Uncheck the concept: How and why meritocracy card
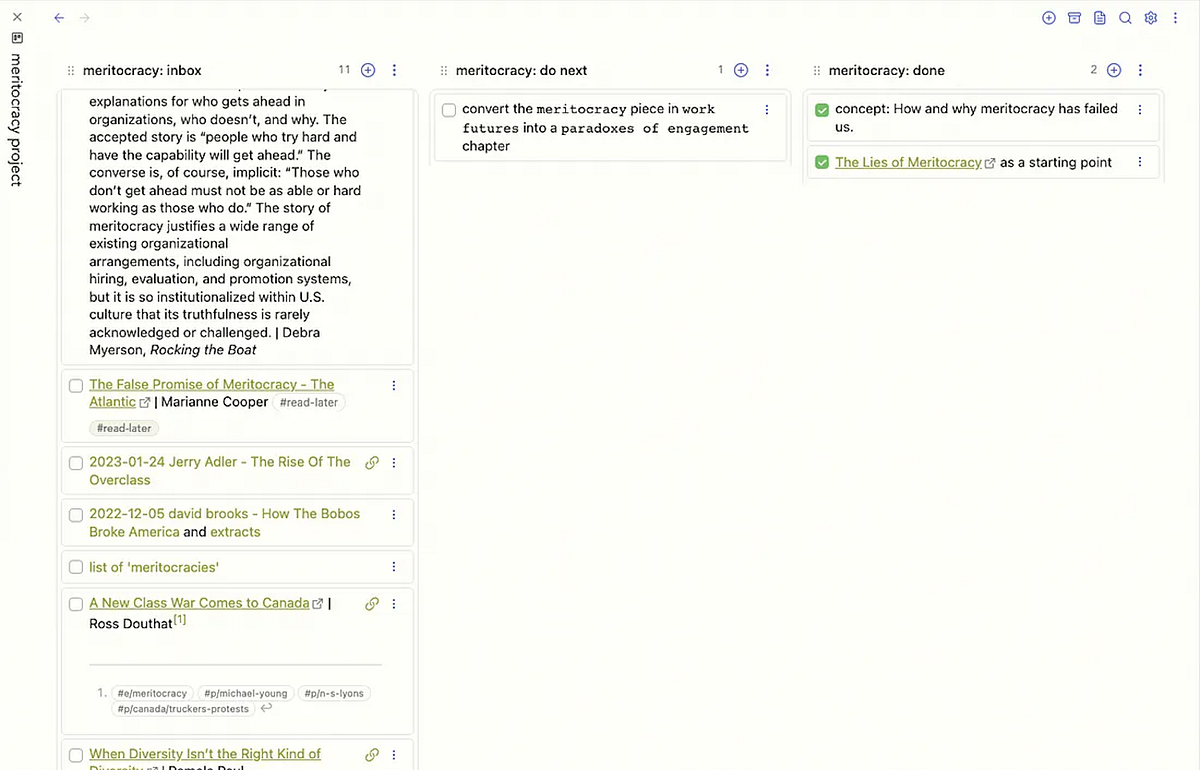1200x770 pixels. tap(822, 110)
